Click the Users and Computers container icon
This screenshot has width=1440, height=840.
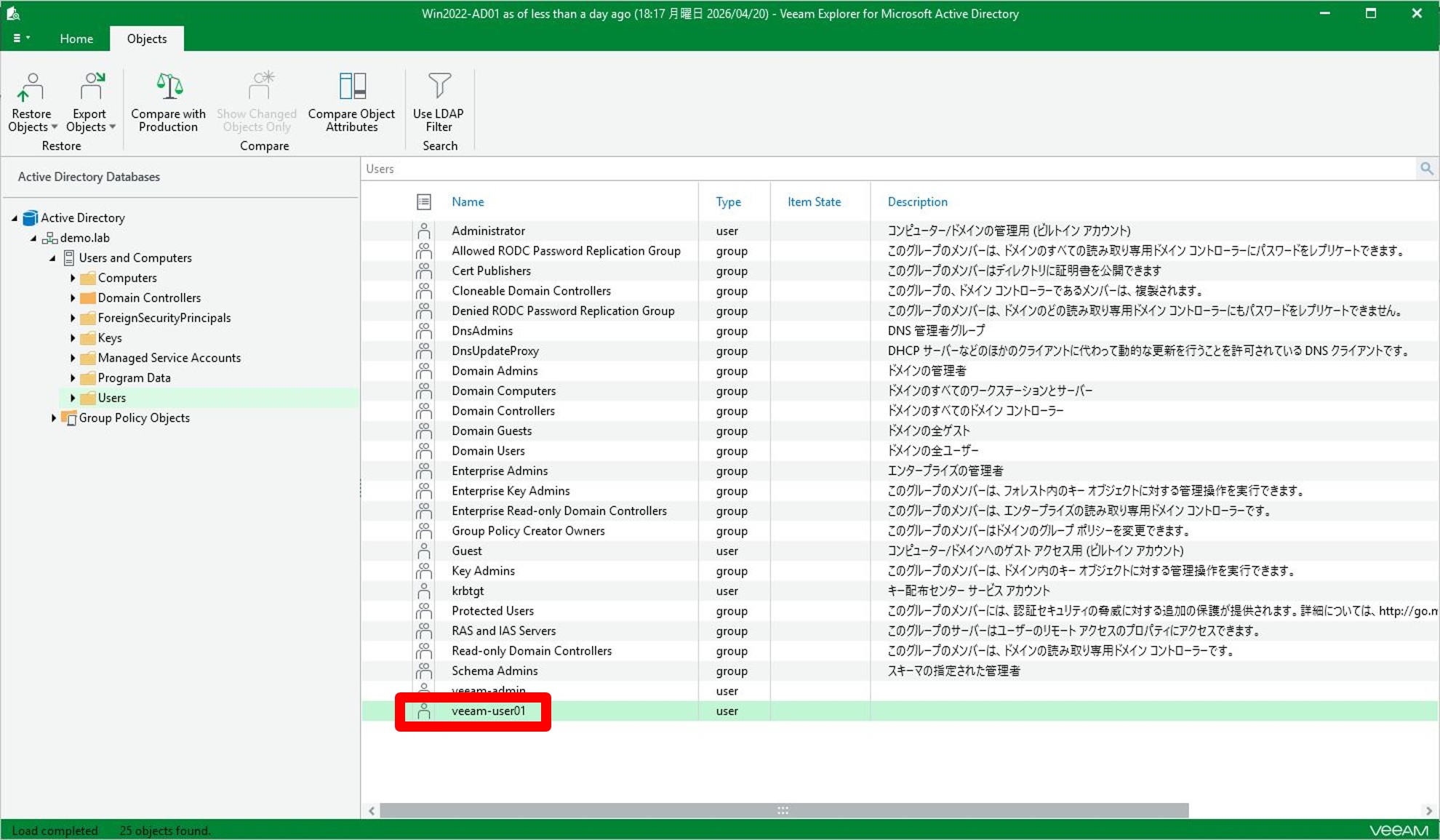click(x=69, y=257)
